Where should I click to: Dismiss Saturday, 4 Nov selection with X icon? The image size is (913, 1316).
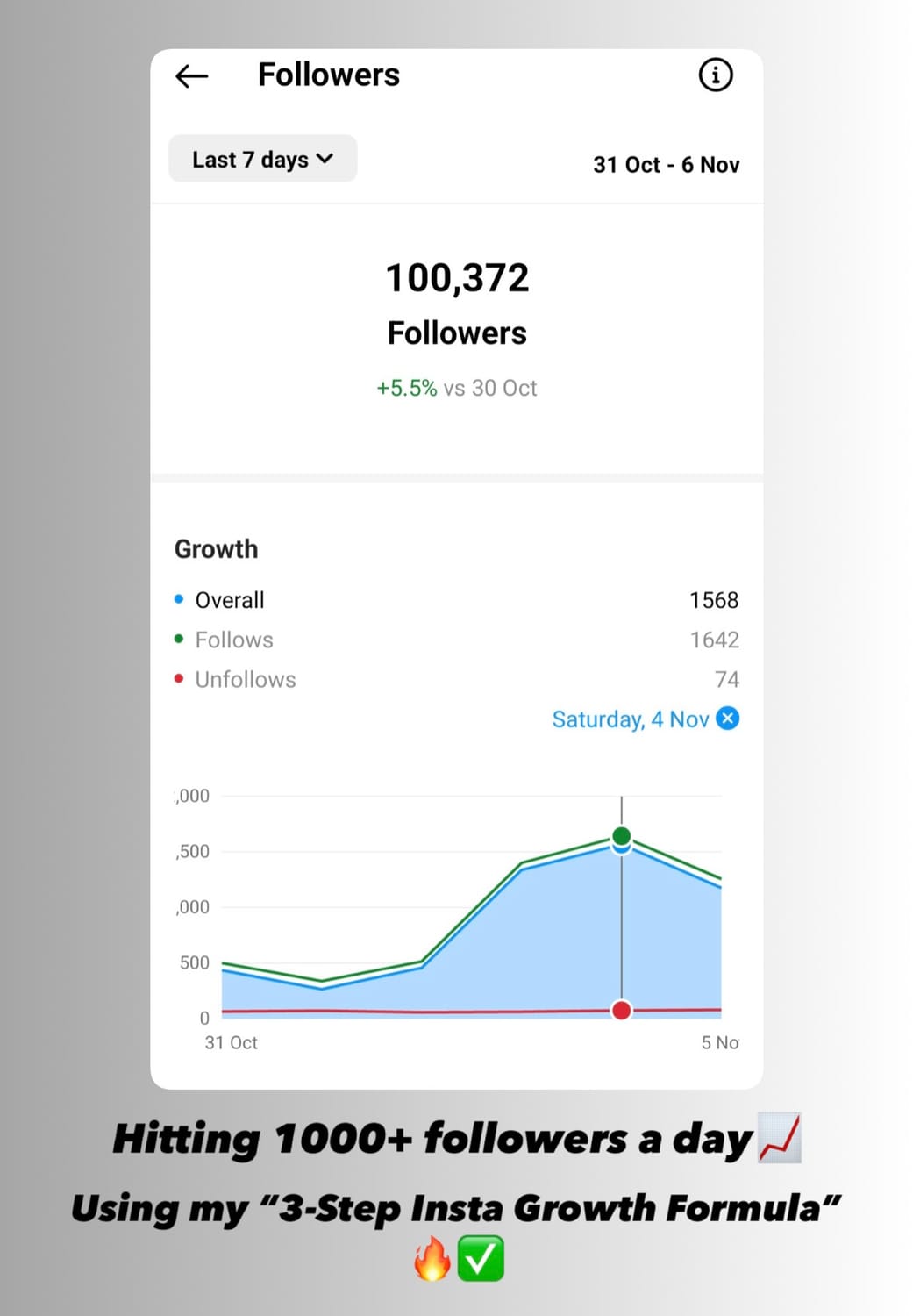coord(728,719)
